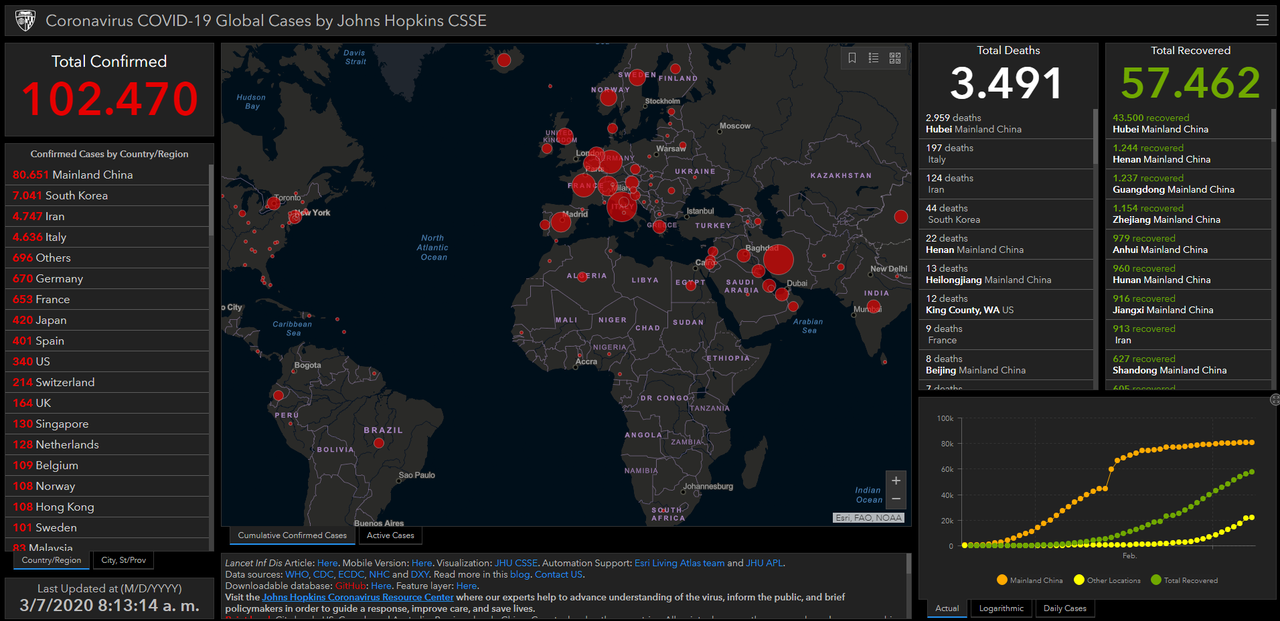The height and width of the screenshot is (621, 1280).
Task: Select US row with 340 cases
Action: 108,361
